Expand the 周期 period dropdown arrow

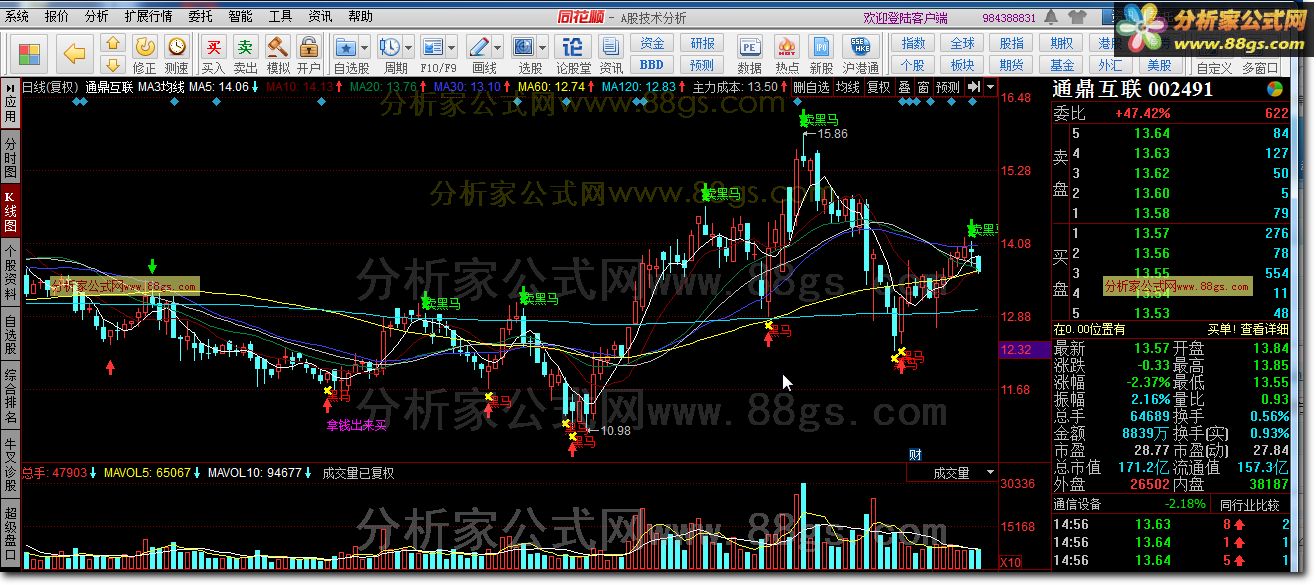click(409, 46)
